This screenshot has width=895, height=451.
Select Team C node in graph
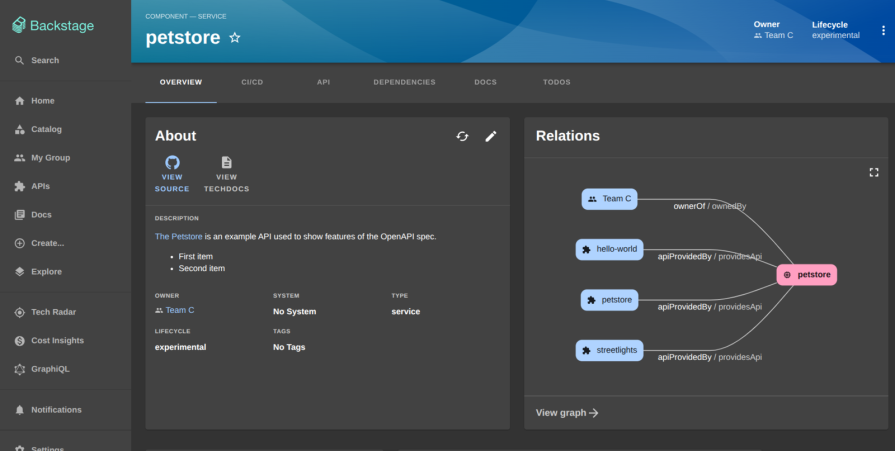610,199
